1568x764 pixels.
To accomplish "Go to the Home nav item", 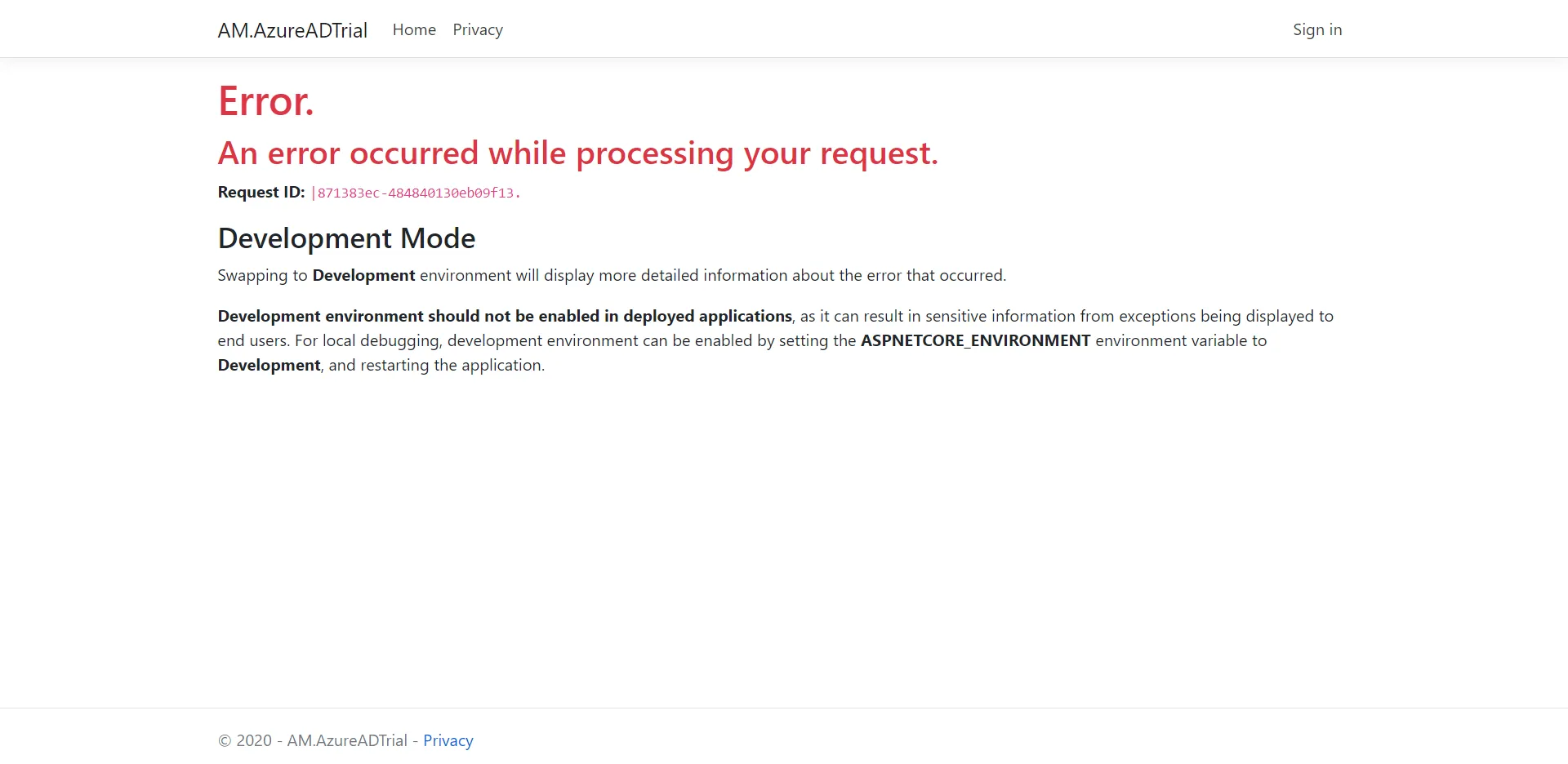I will (414, 29).
